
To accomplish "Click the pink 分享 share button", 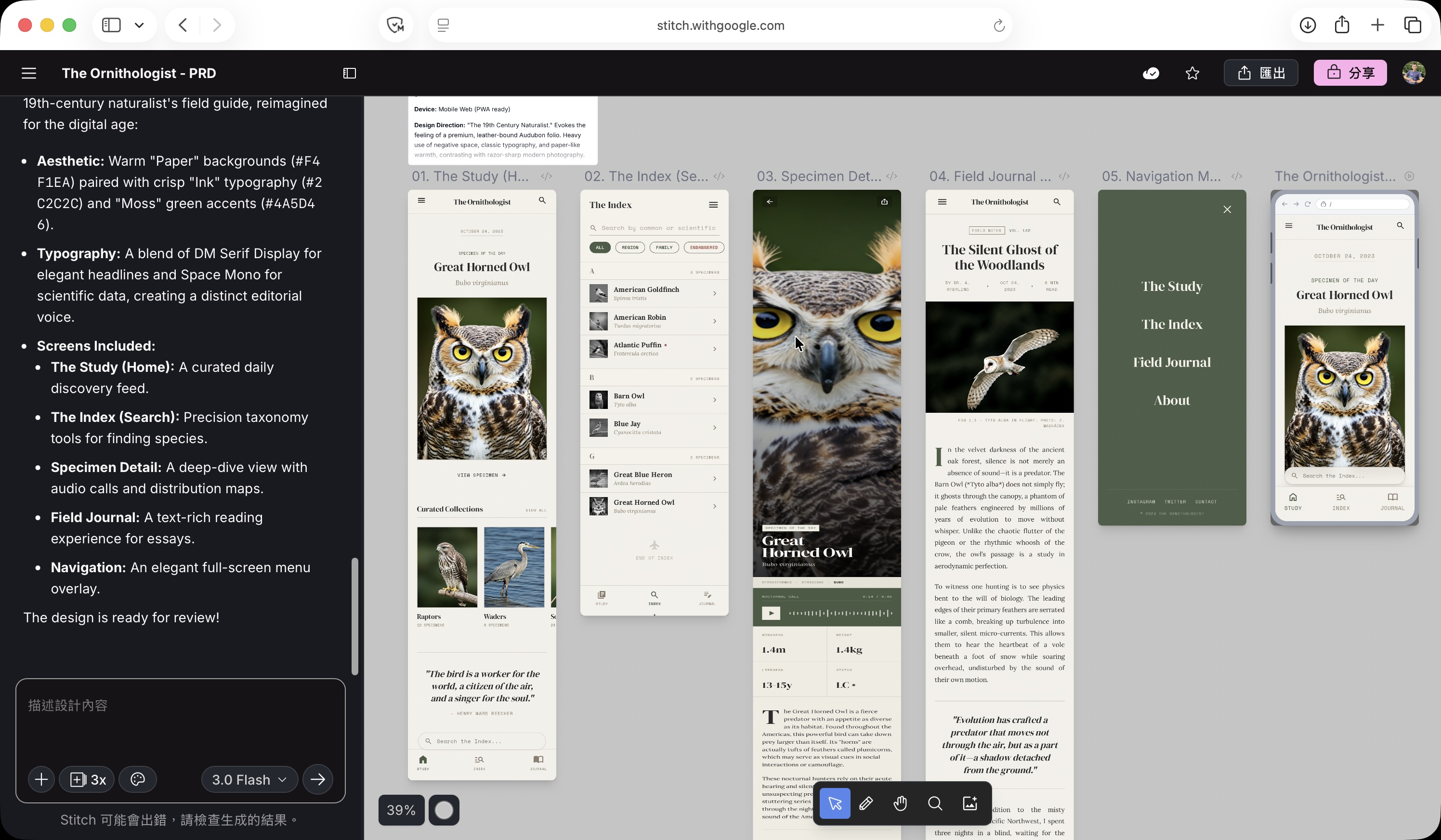I will pyautogui.click(x=1350, y=73).
